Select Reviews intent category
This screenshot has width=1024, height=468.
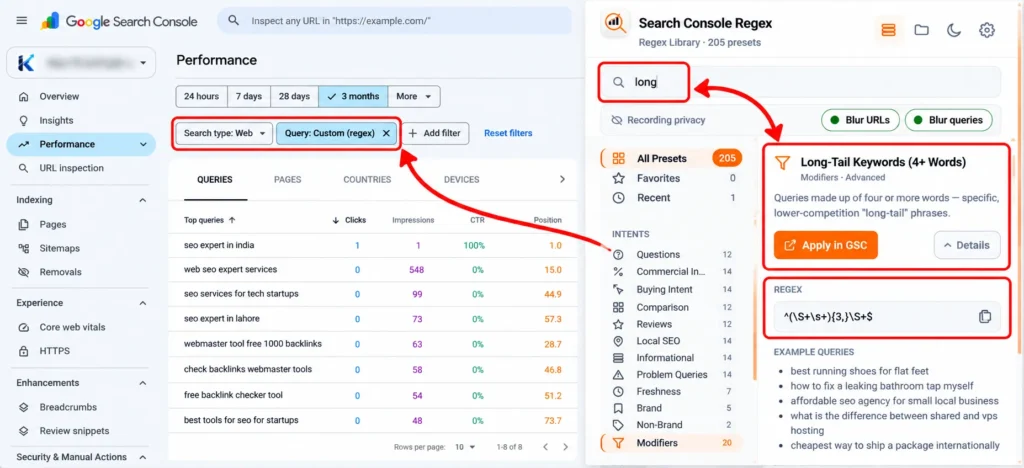673,324
